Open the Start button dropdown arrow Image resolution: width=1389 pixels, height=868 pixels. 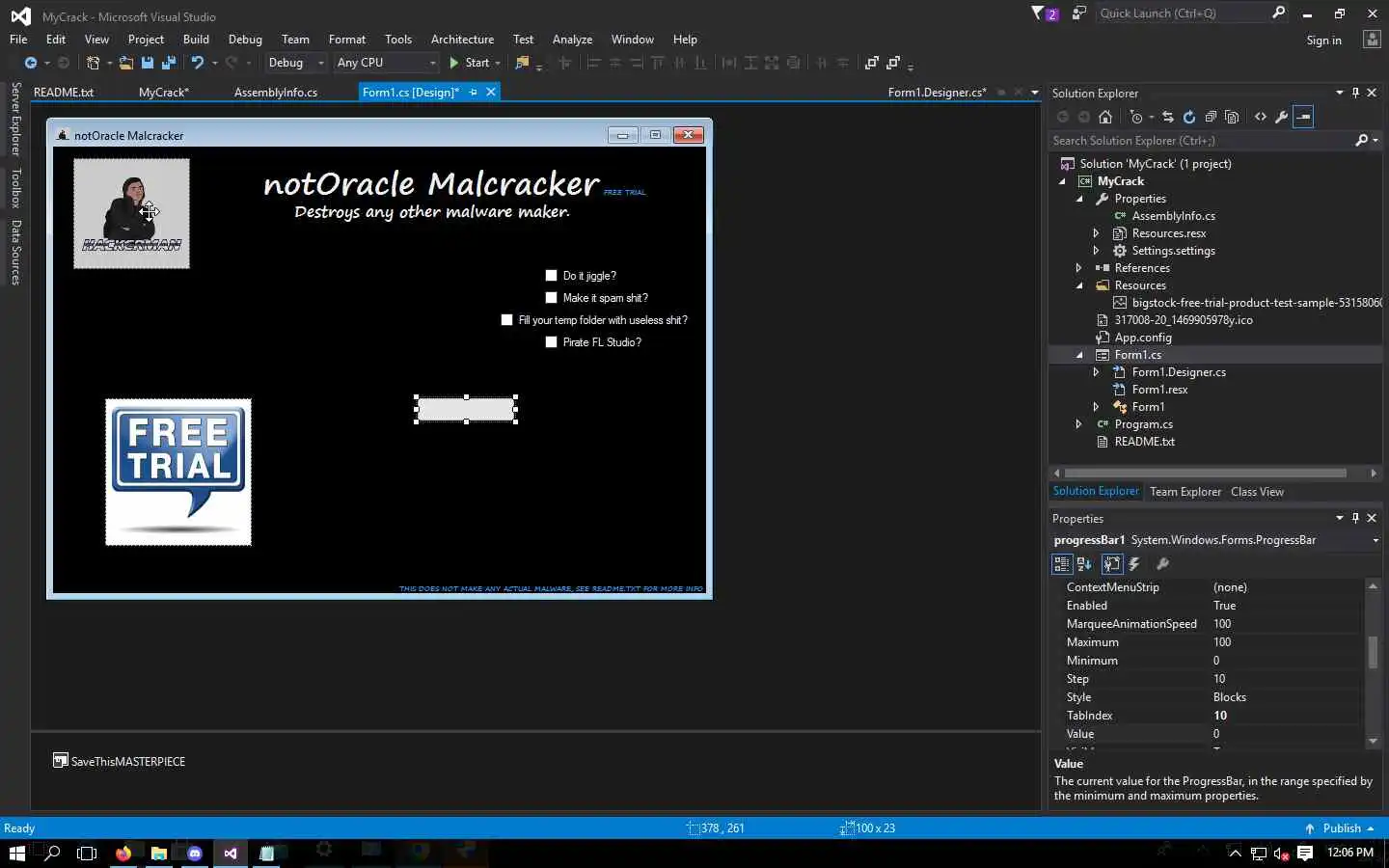click(498, 63)
